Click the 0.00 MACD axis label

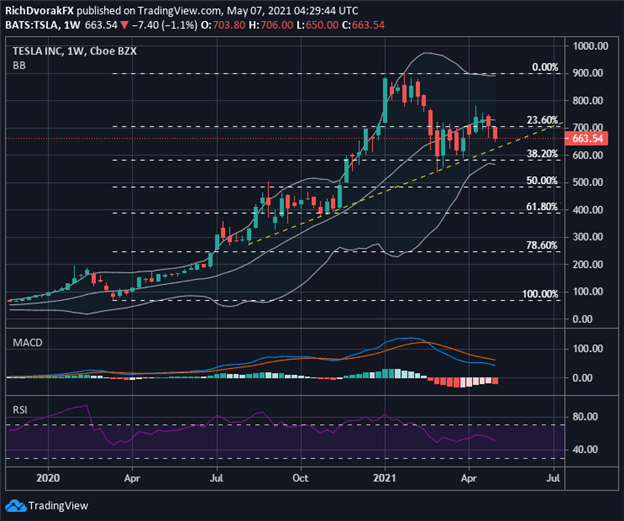[582, 378]
